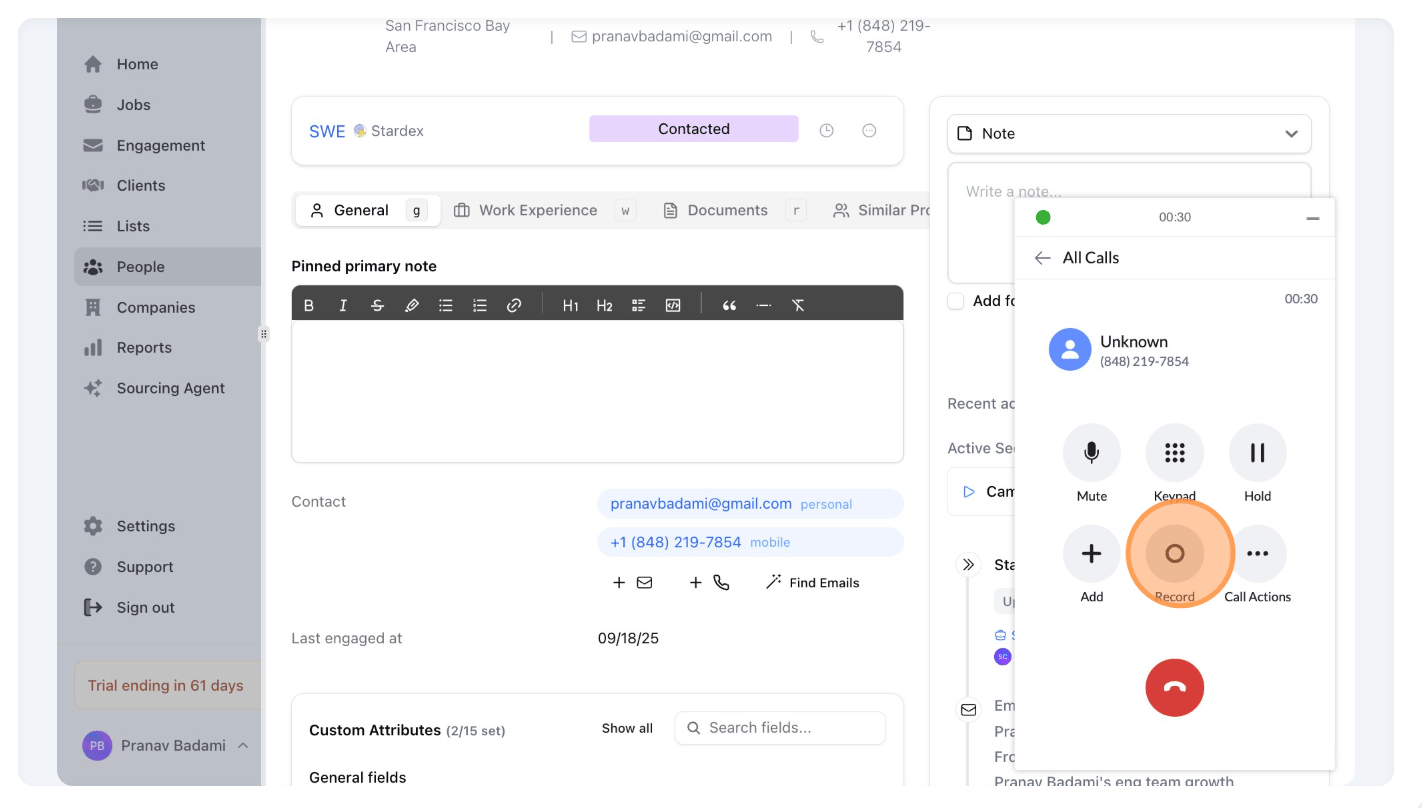Viewport: 1422px width, 808px height.
Task: Change the Contacted status
Action: [x=694, y=129]
